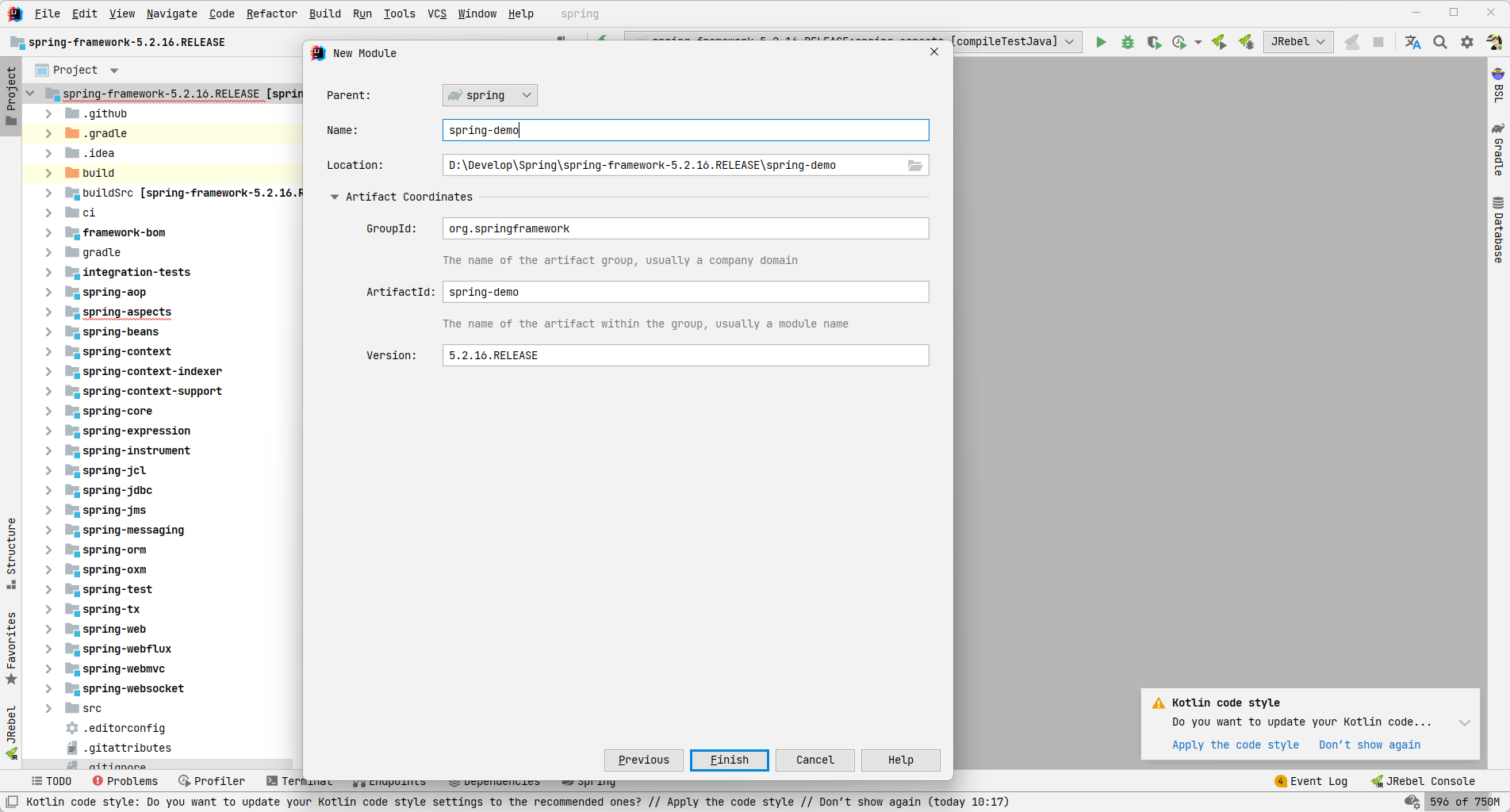Open the Structure tool window sidebar tab
The width and height of the screenshot is (1510, 812).
[11, 553]
